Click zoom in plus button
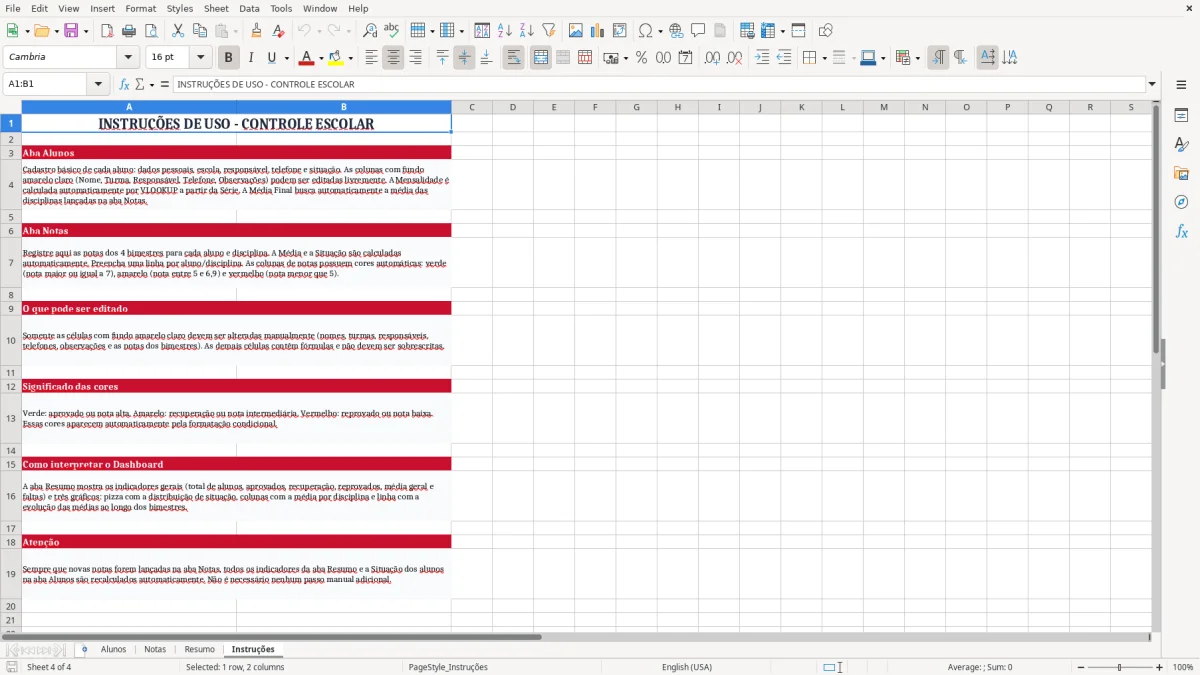This screenshot has width=1200, height=675. pyautogui.click(x=1160, y=667)
